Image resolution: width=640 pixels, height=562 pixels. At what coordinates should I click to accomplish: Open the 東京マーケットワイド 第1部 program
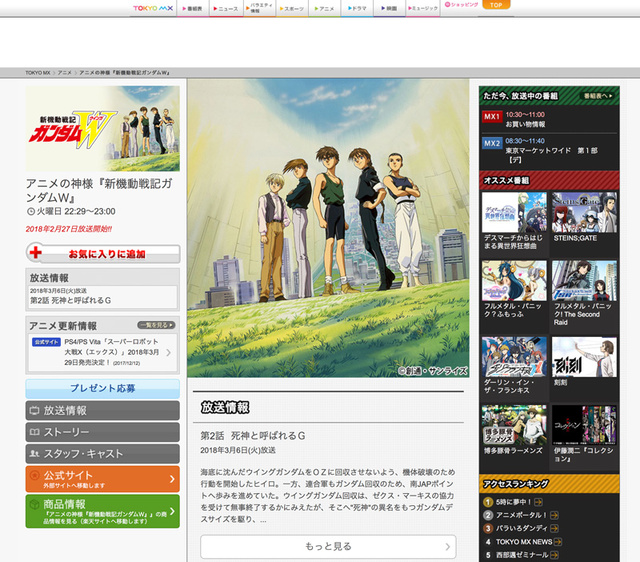coord(551,155)
